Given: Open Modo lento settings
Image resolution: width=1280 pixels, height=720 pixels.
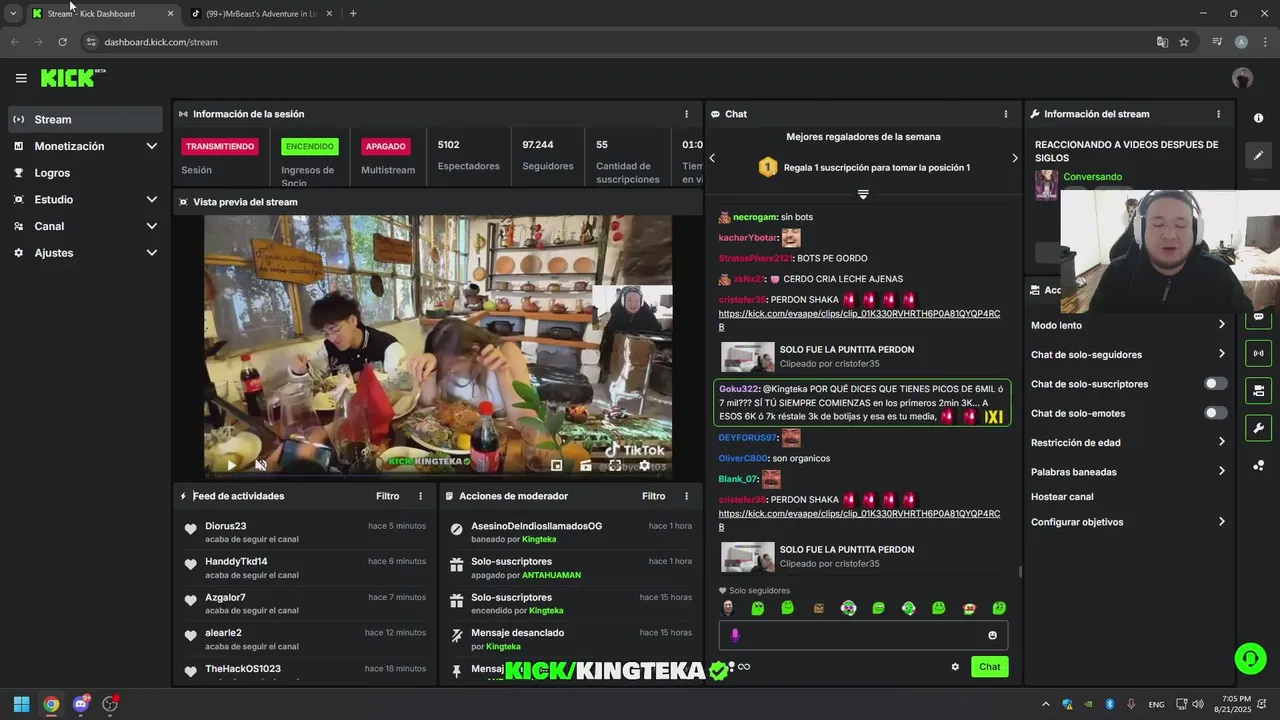Looking at the screenshot, I should [x=1128, y=325].
